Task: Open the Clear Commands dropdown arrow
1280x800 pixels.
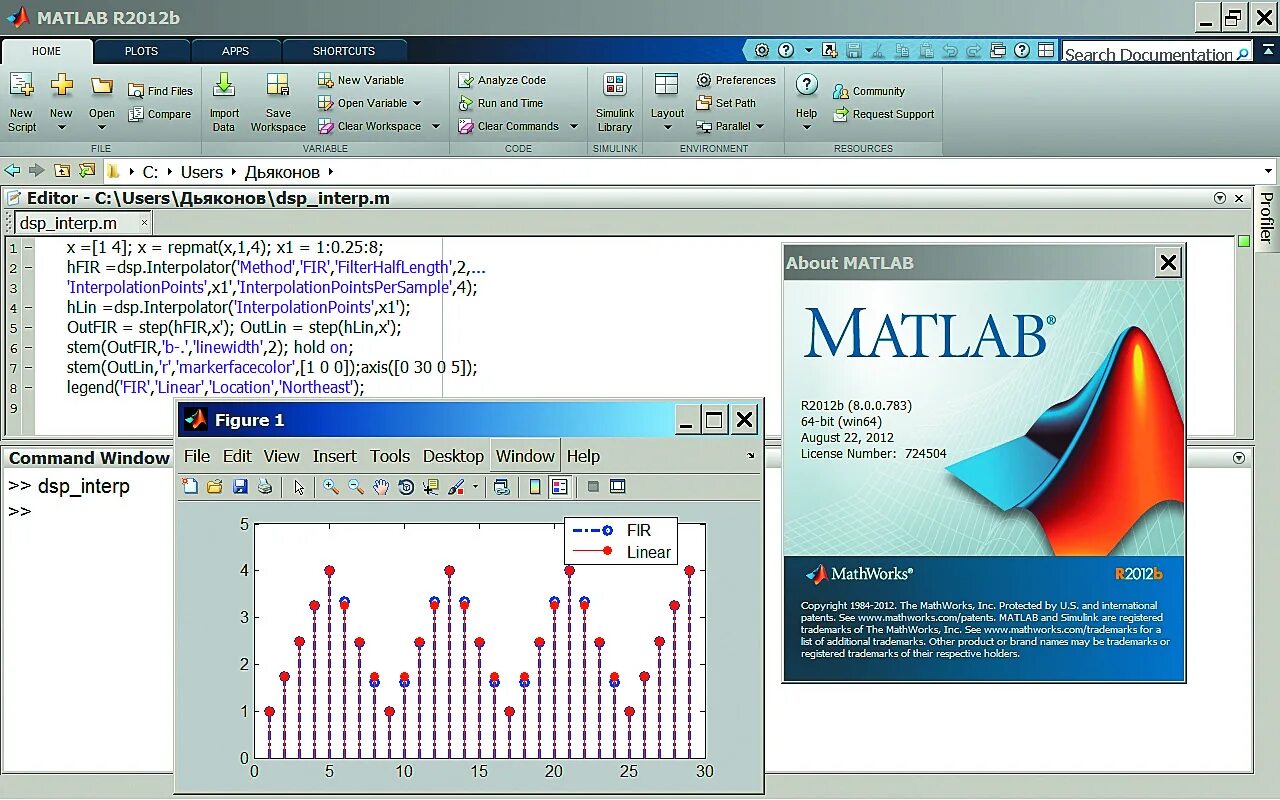Action: 574,126
